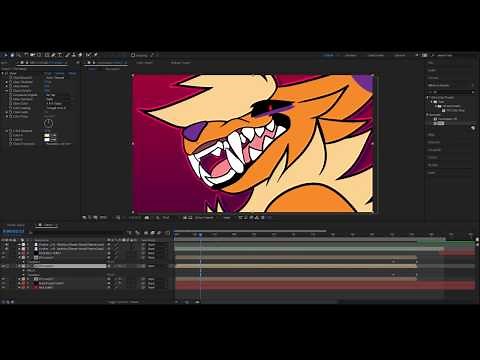
Task: Switch to the active highlighted workspace tab
Action: pos(328,55)
